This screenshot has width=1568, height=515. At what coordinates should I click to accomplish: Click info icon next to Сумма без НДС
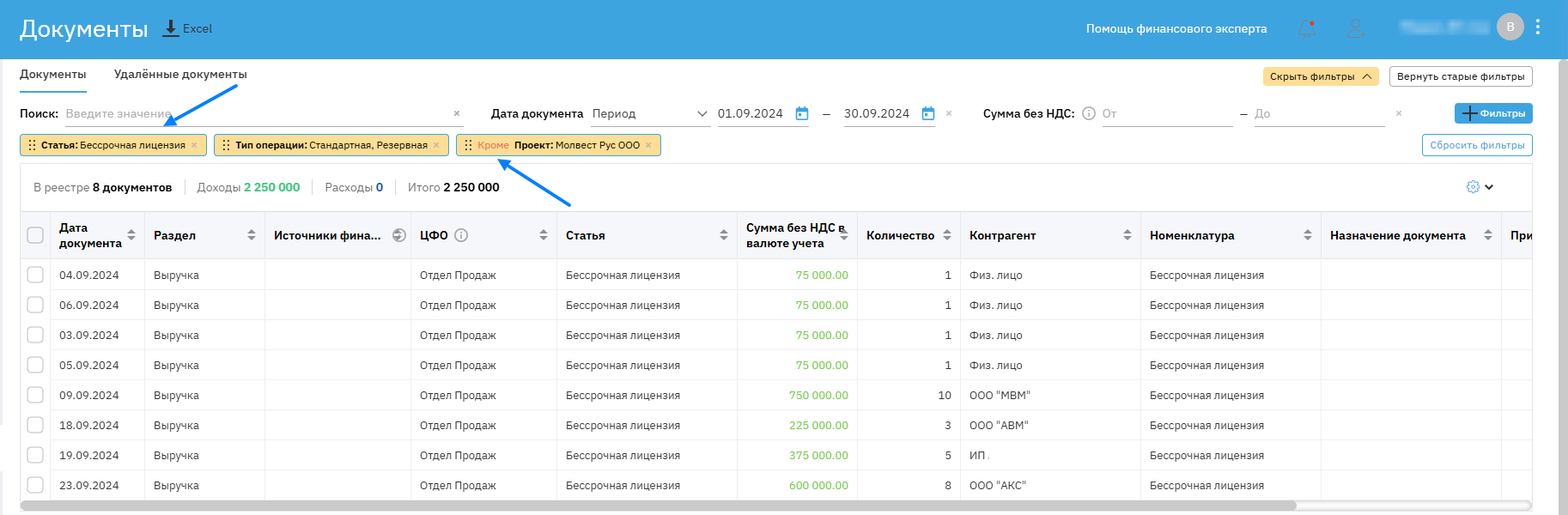(x=1089, y=113)
